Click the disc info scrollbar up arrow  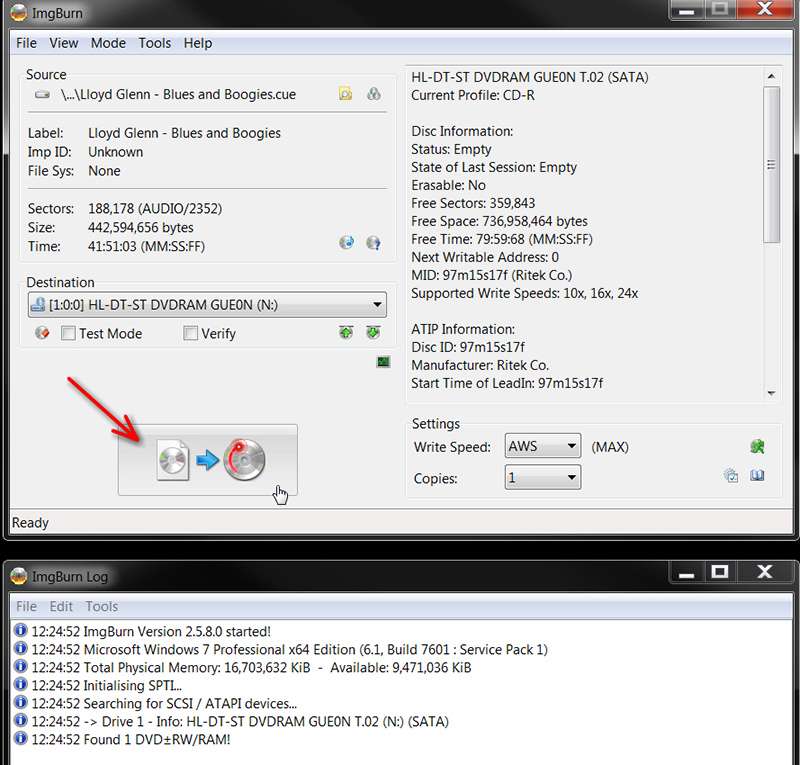pos(771,76)
